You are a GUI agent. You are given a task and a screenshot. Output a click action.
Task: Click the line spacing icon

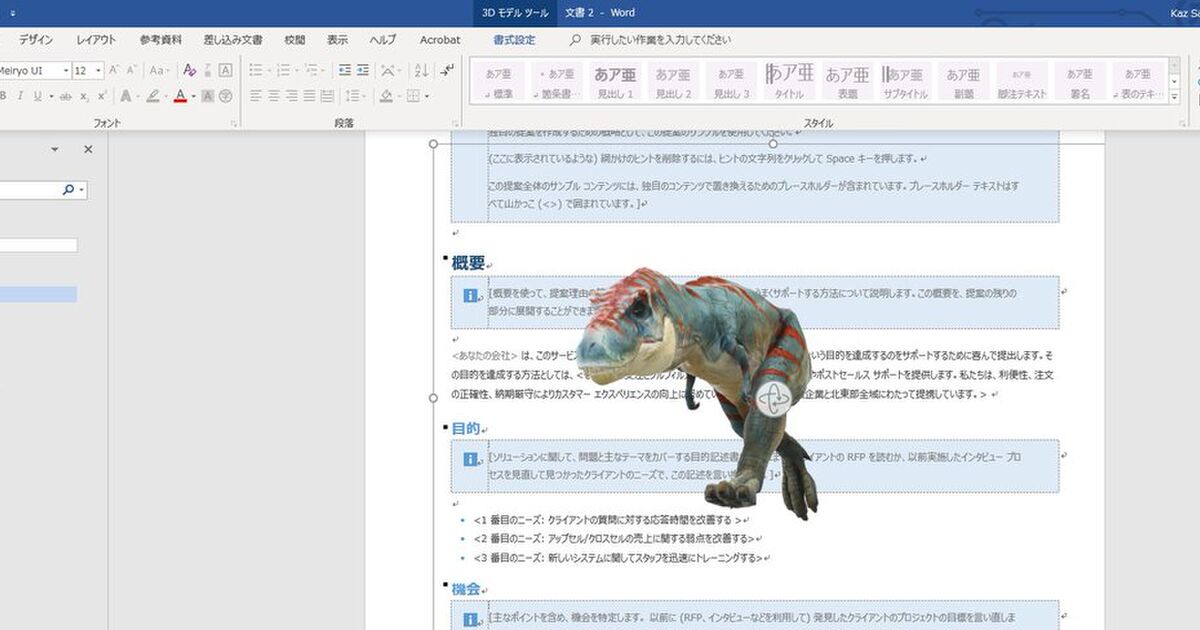pyautogui.click(x=354, y=96)
